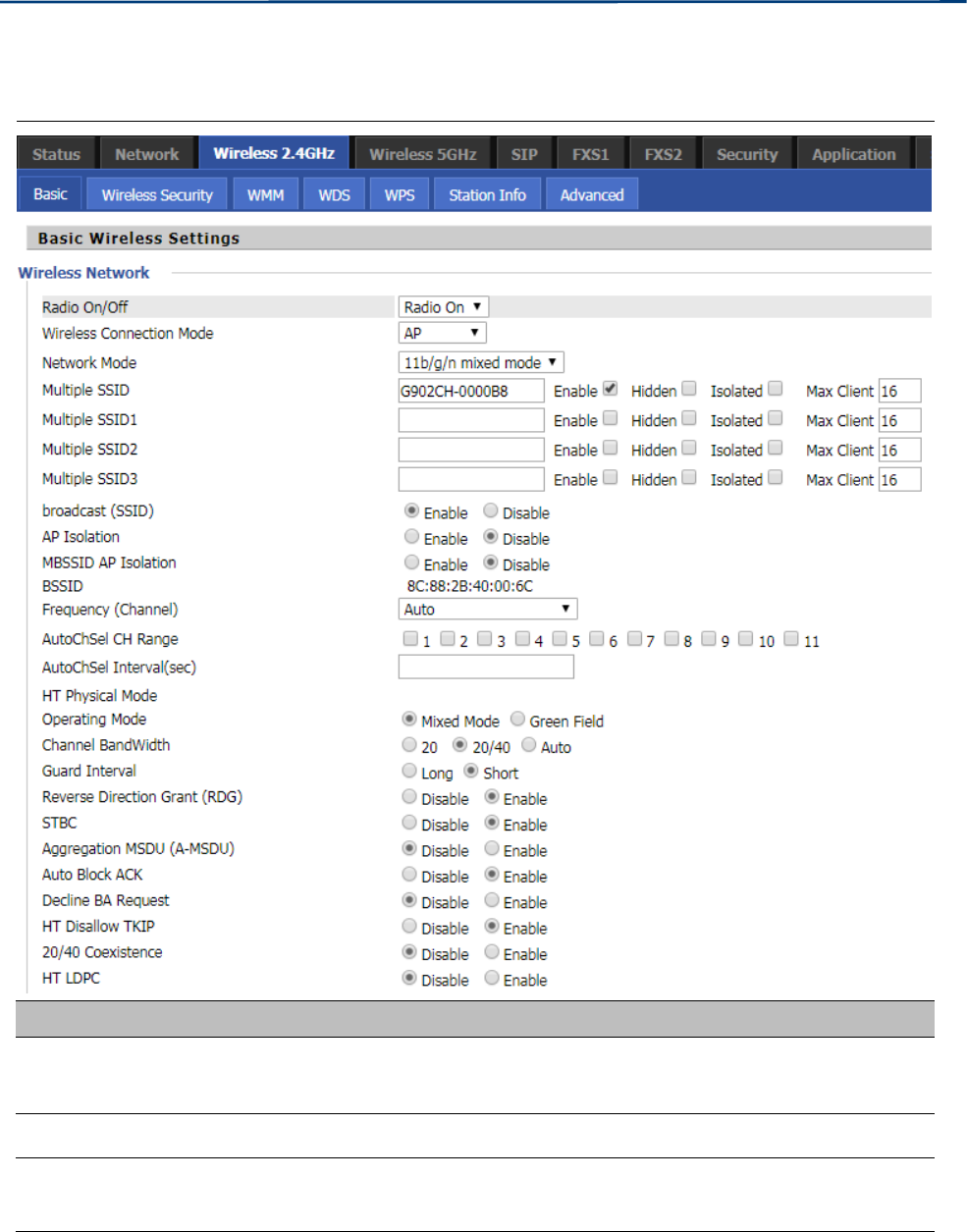Open the Wireless 2.4GHz tab
The width and height of the screenshot is (967, 1232).
pos(274,153)
